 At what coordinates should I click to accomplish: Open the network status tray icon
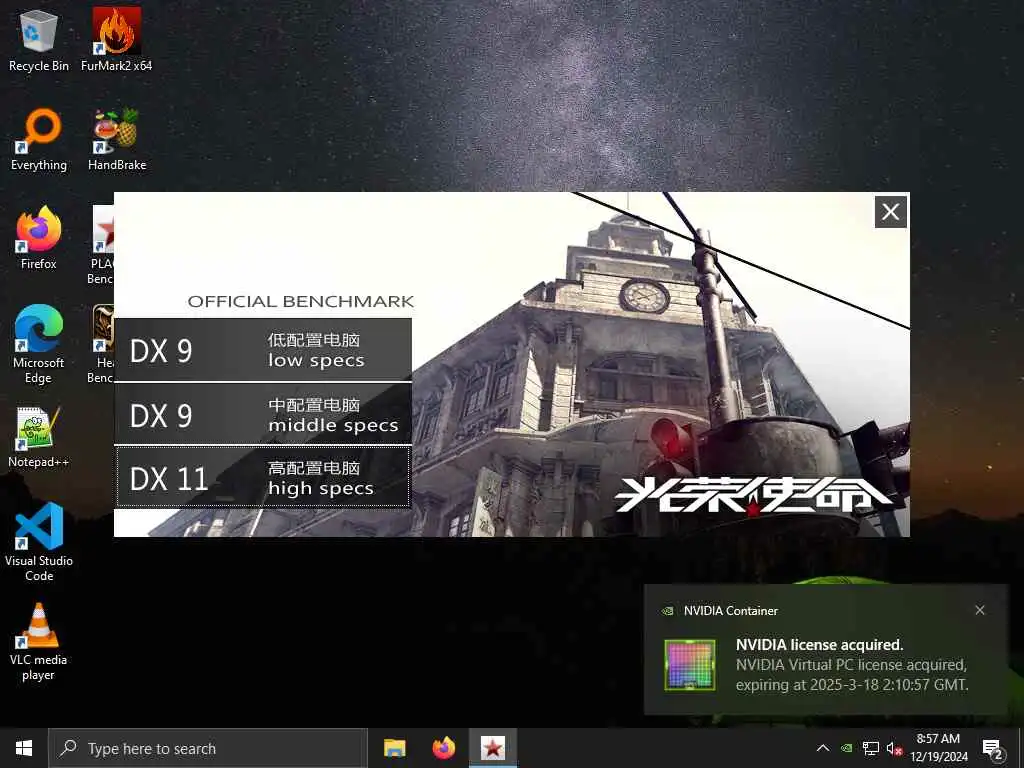871,748
